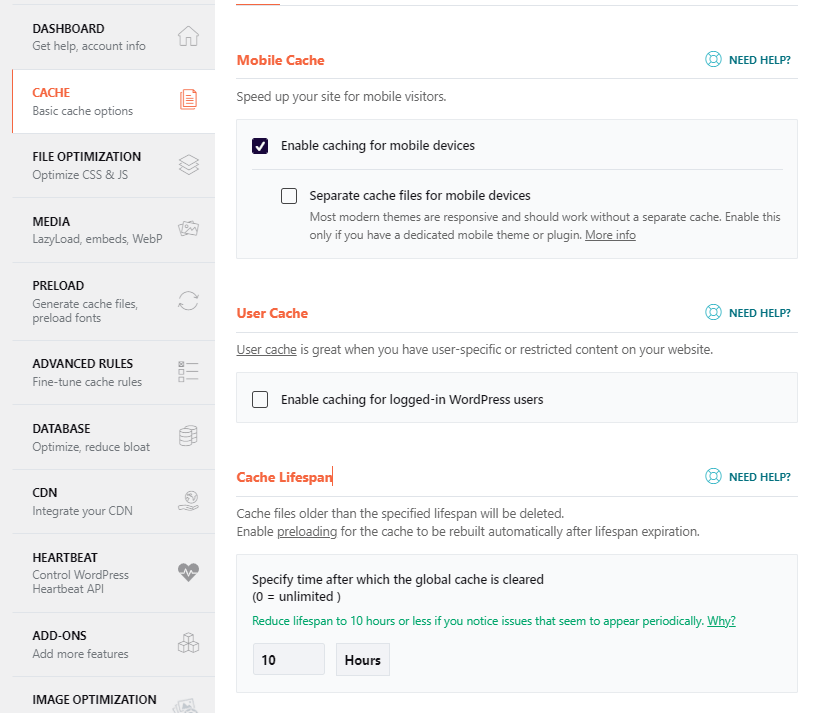Click the preloading link under Cache Lifespan
This screenshot has height=713, width=819.
pyautogui.click(x=306, y=531)
